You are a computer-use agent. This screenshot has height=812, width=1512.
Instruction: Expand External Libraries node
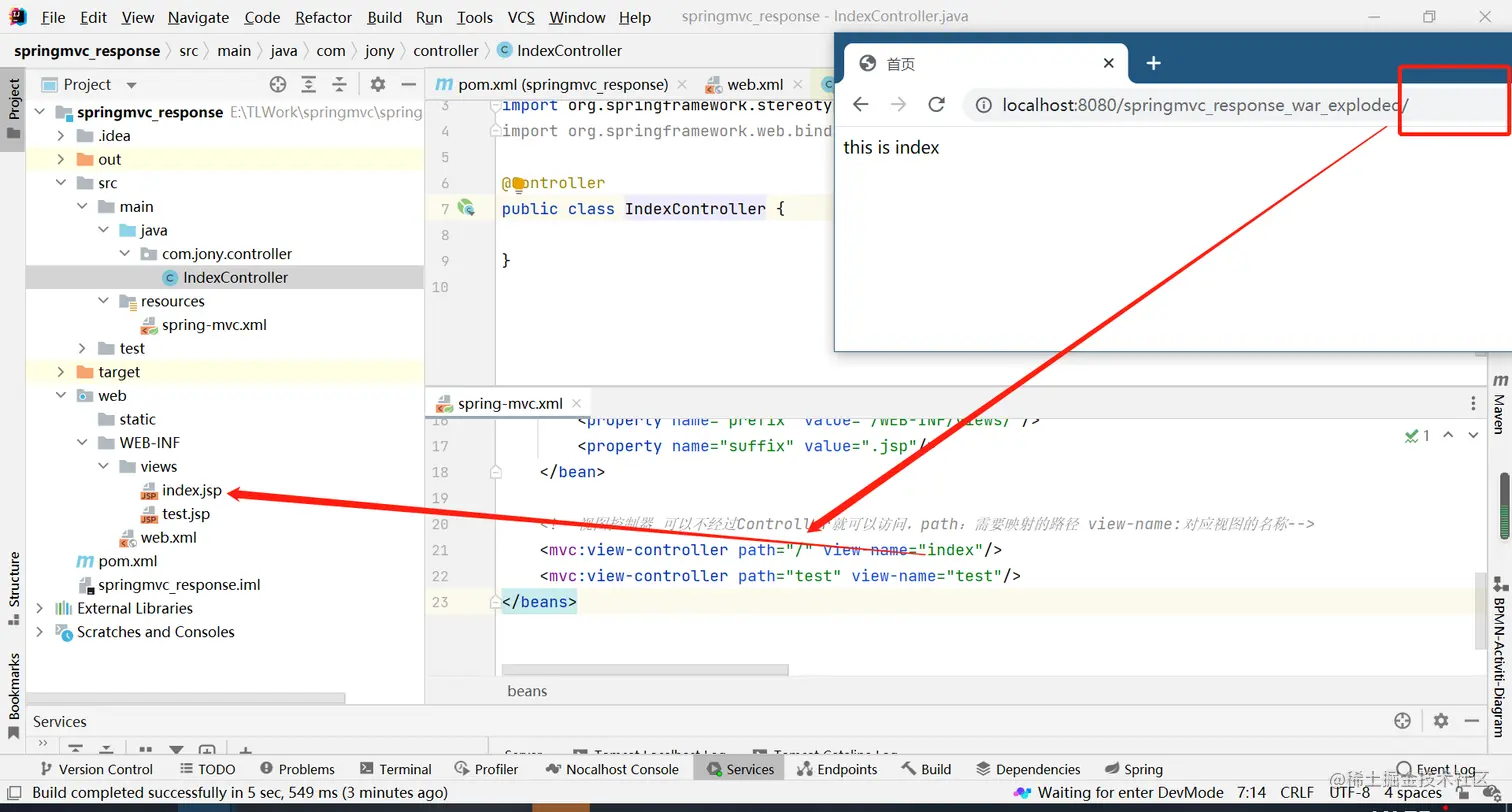(x=39, y=608)
